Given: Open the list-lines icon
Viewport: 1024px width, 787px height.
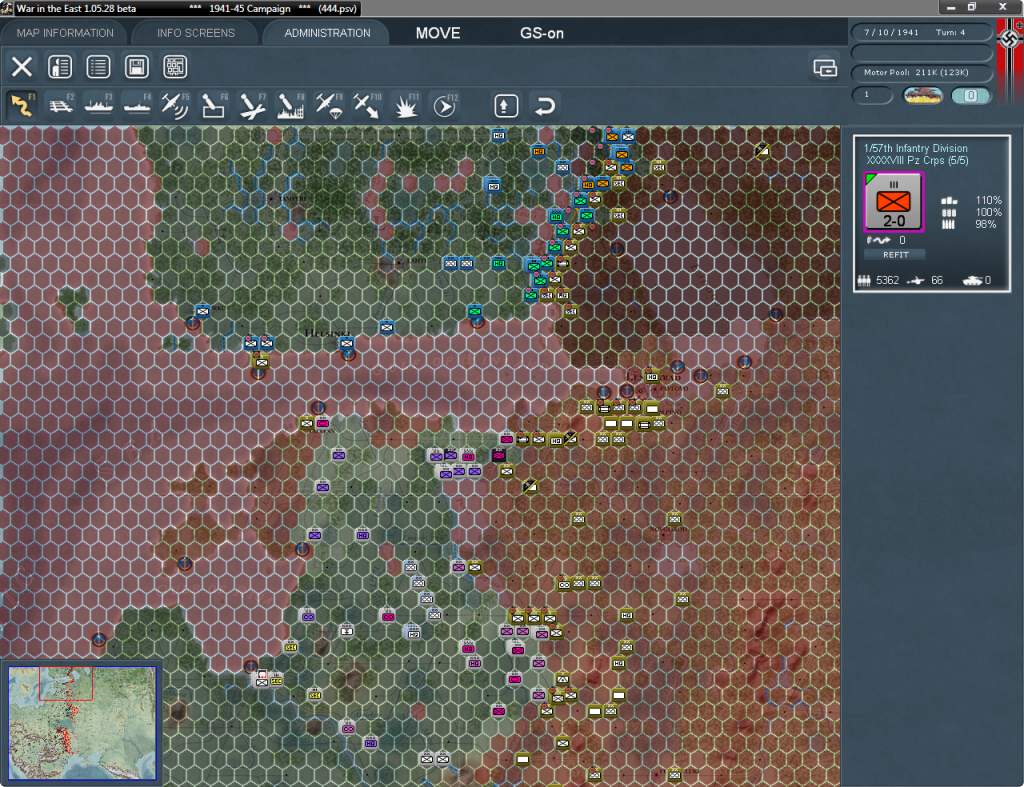Looking at the screenshot, I should (x=98, y=67).
